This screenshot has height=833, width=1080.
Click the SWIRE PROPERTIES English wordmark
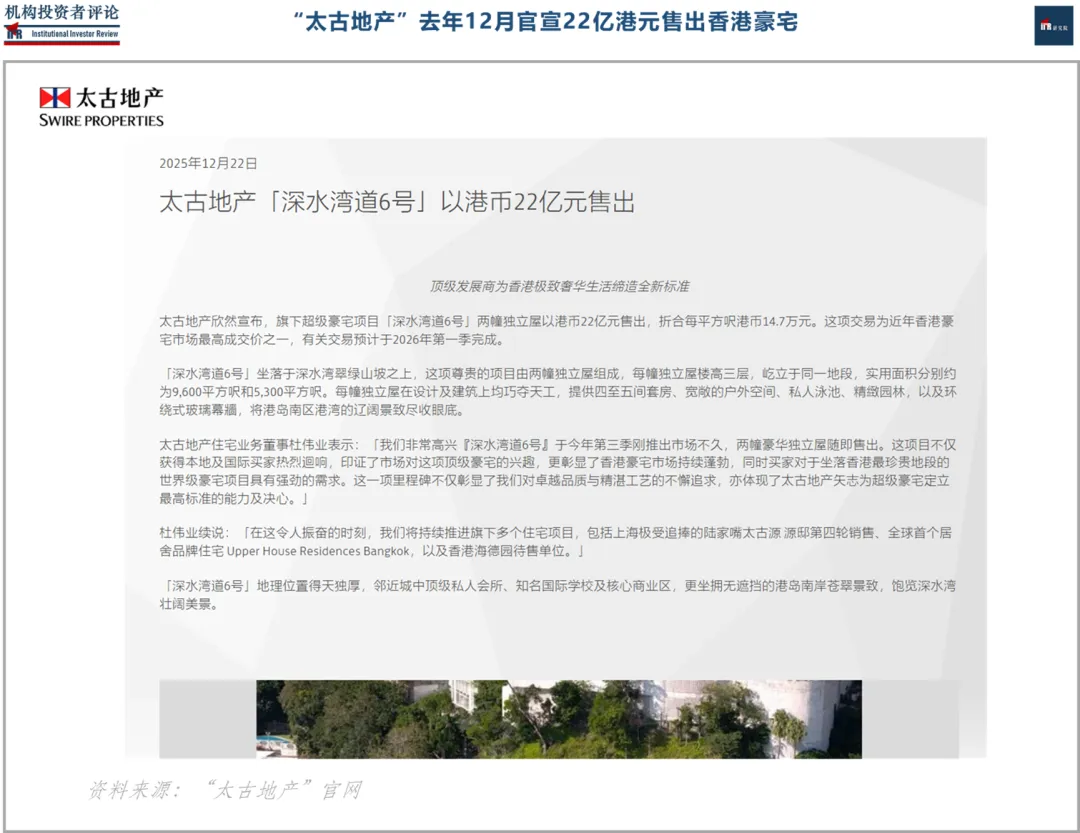pos(101,121)
